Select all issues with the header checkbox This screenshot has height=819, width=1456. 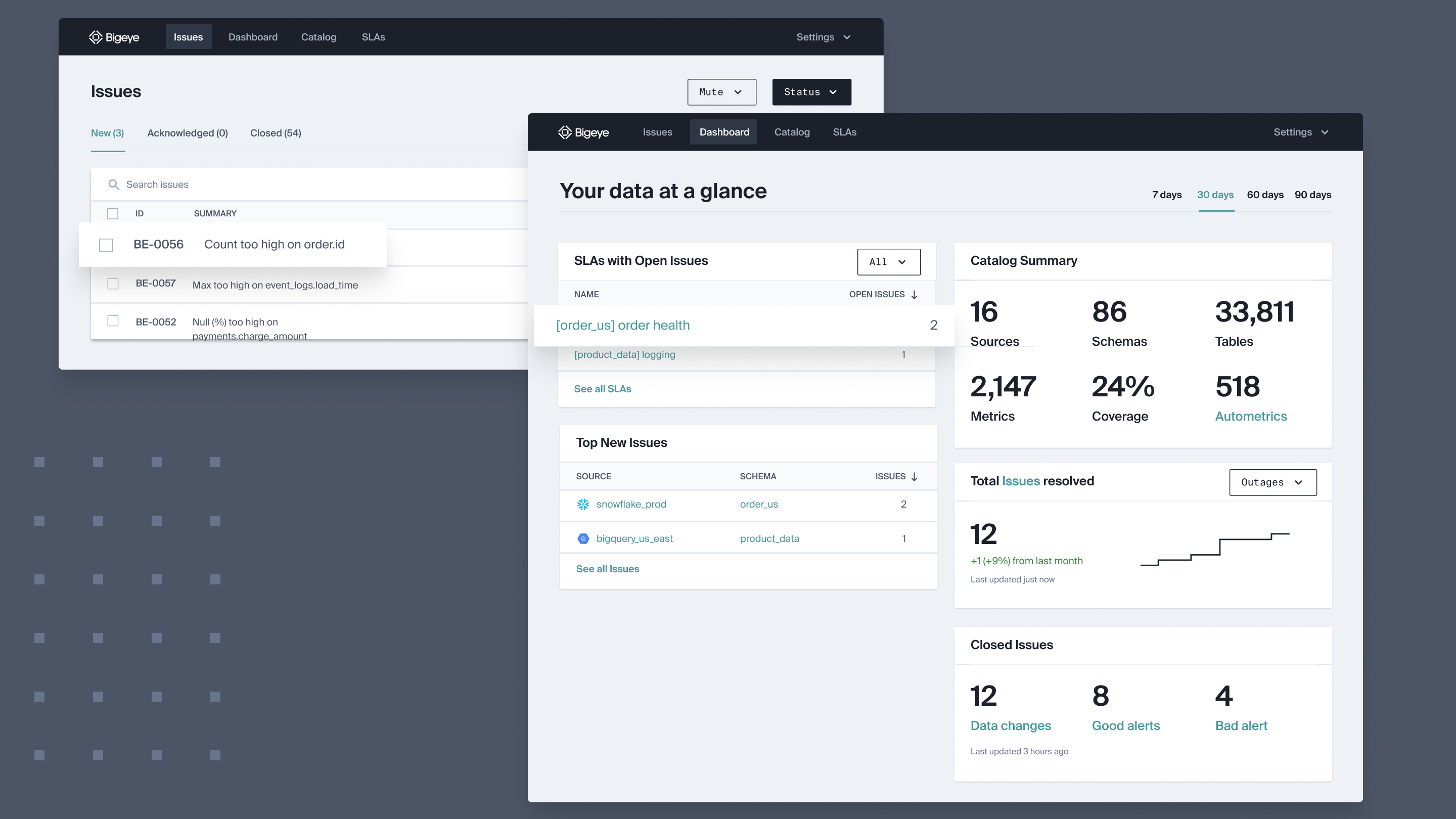(x=112, y=214)
